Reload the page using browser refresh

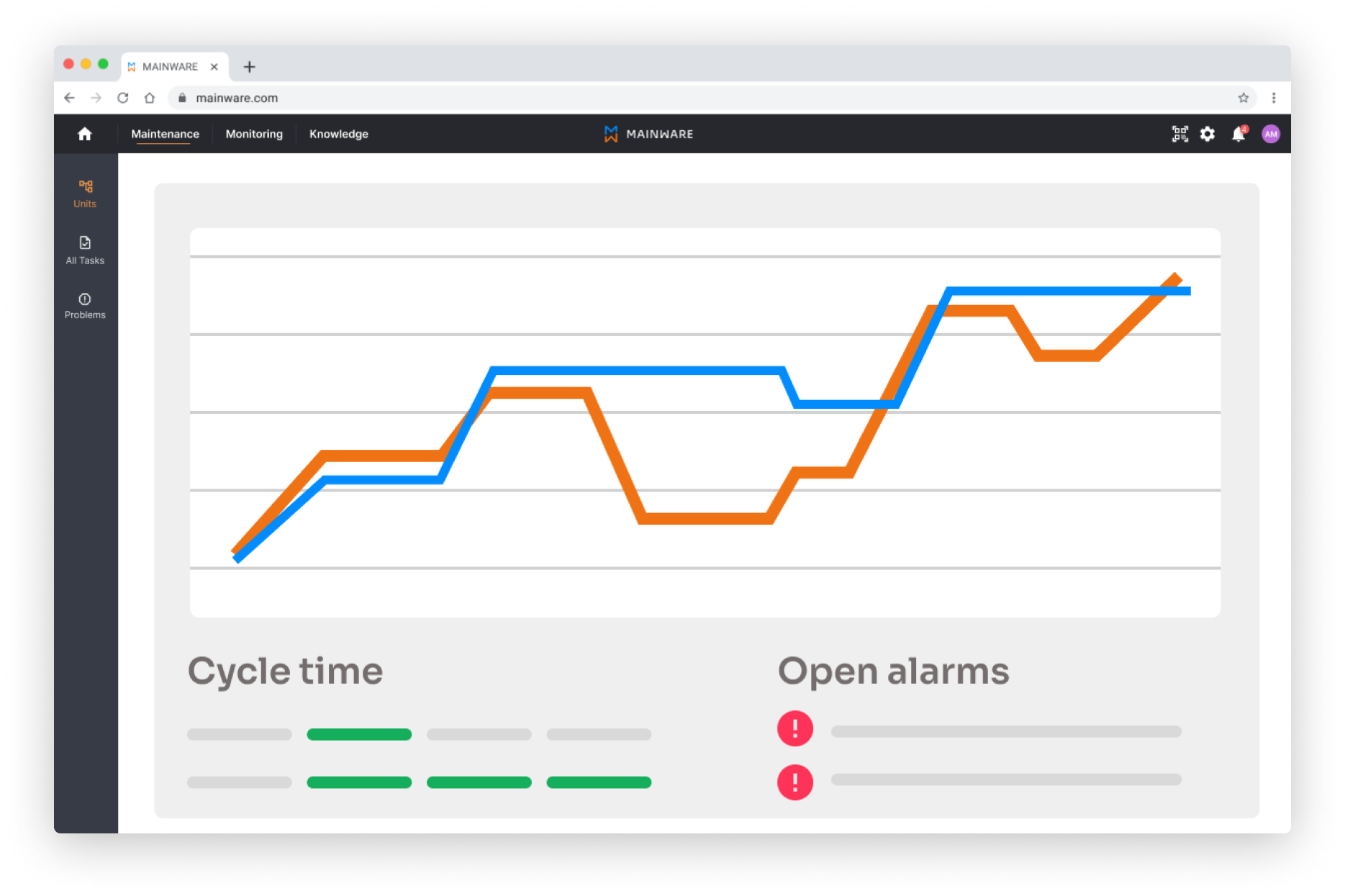pos(123,98)
